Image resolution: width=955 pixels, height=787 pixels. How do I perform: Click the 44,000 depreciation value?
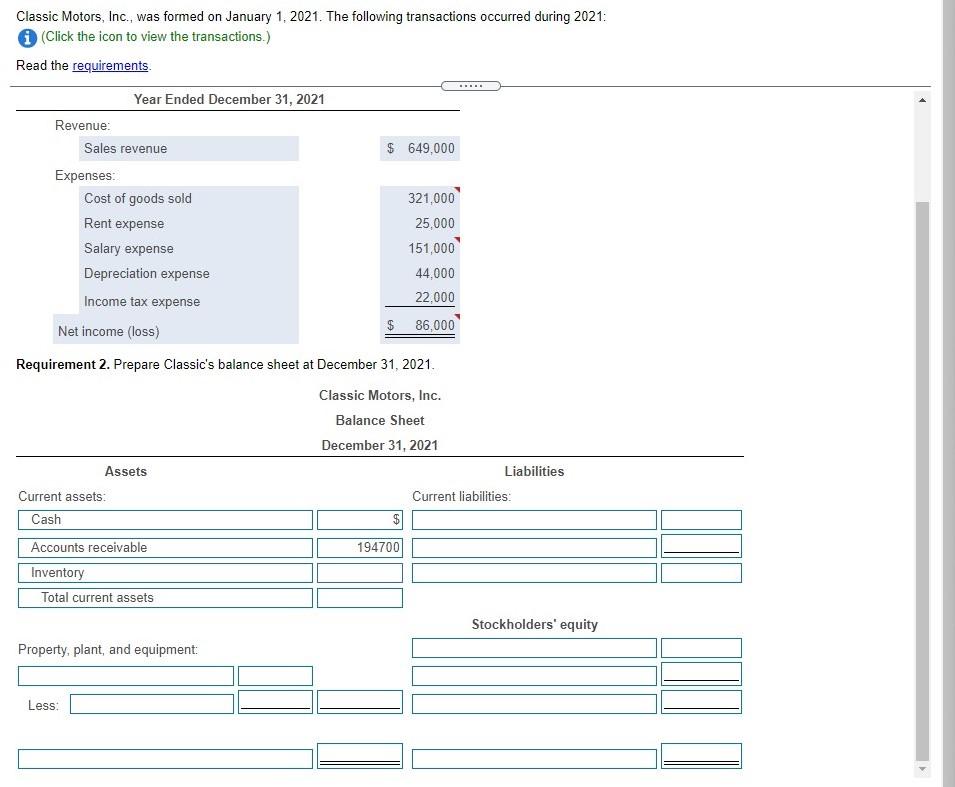[x=435, y=274]
